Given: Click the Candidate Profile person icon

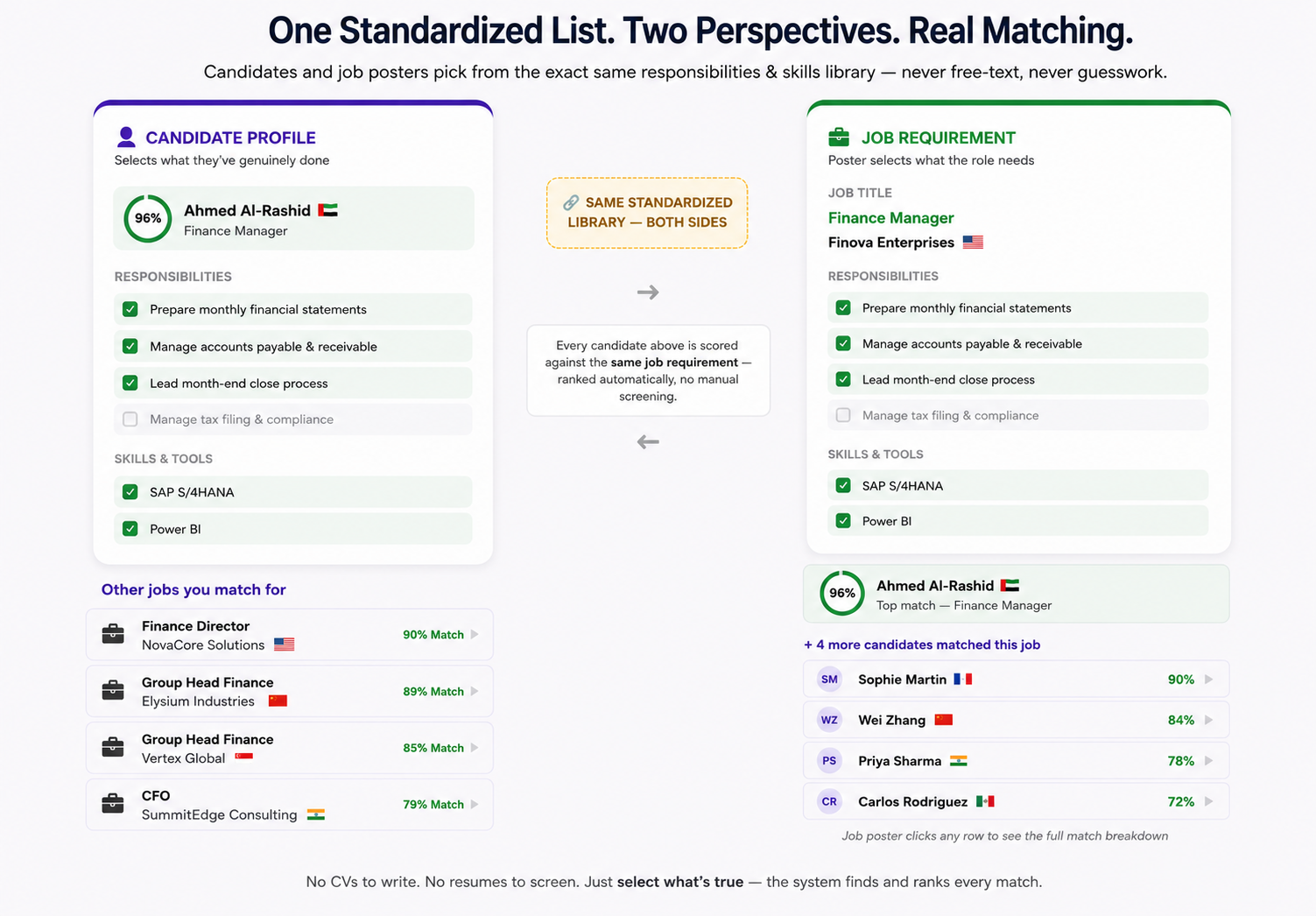Looking at the screenshot, I should (126, 137).
